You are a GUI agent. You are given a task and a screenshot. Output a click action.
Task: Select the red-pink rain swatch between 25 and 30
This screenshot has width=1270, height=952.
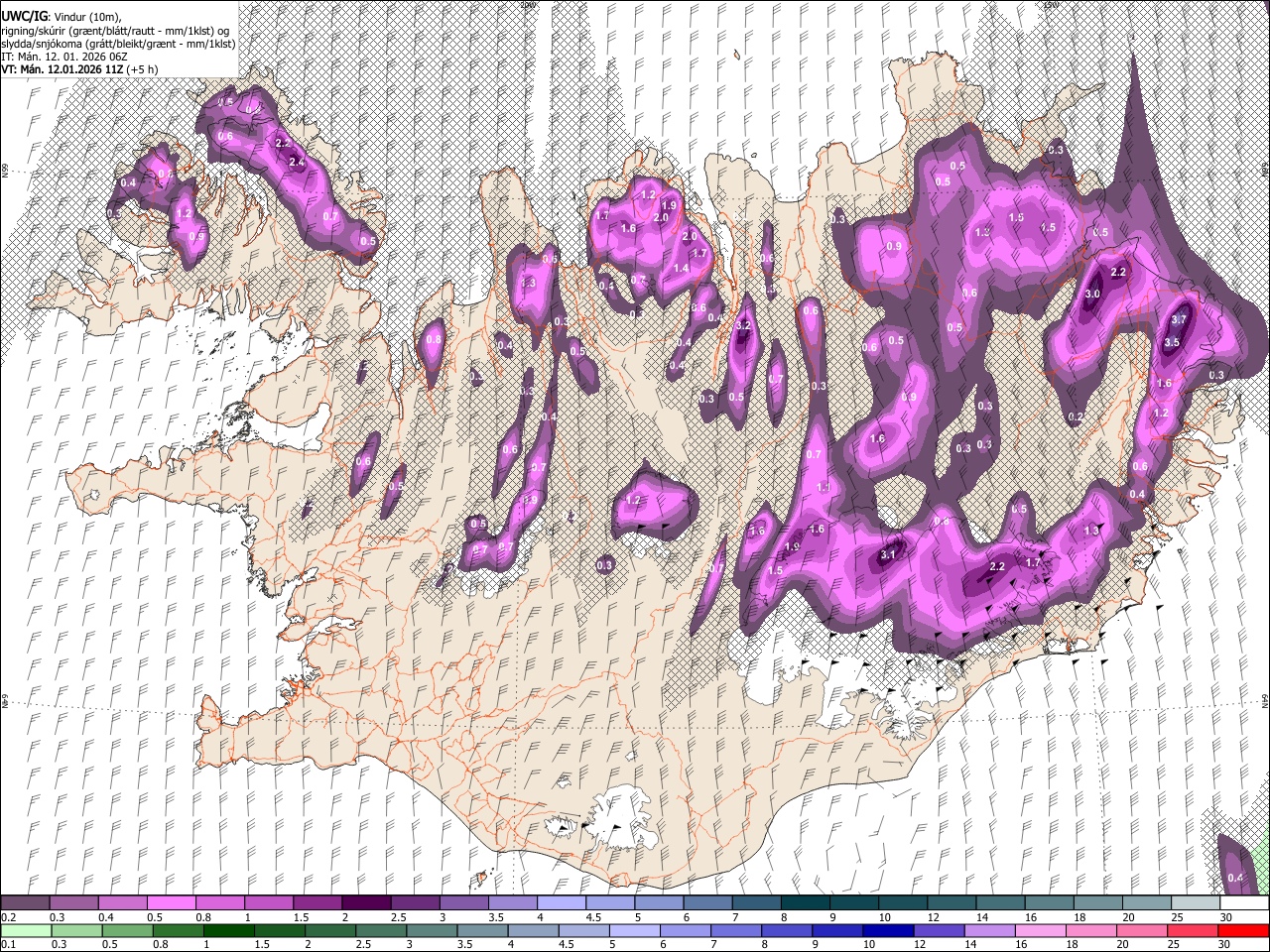(1193, 930)
